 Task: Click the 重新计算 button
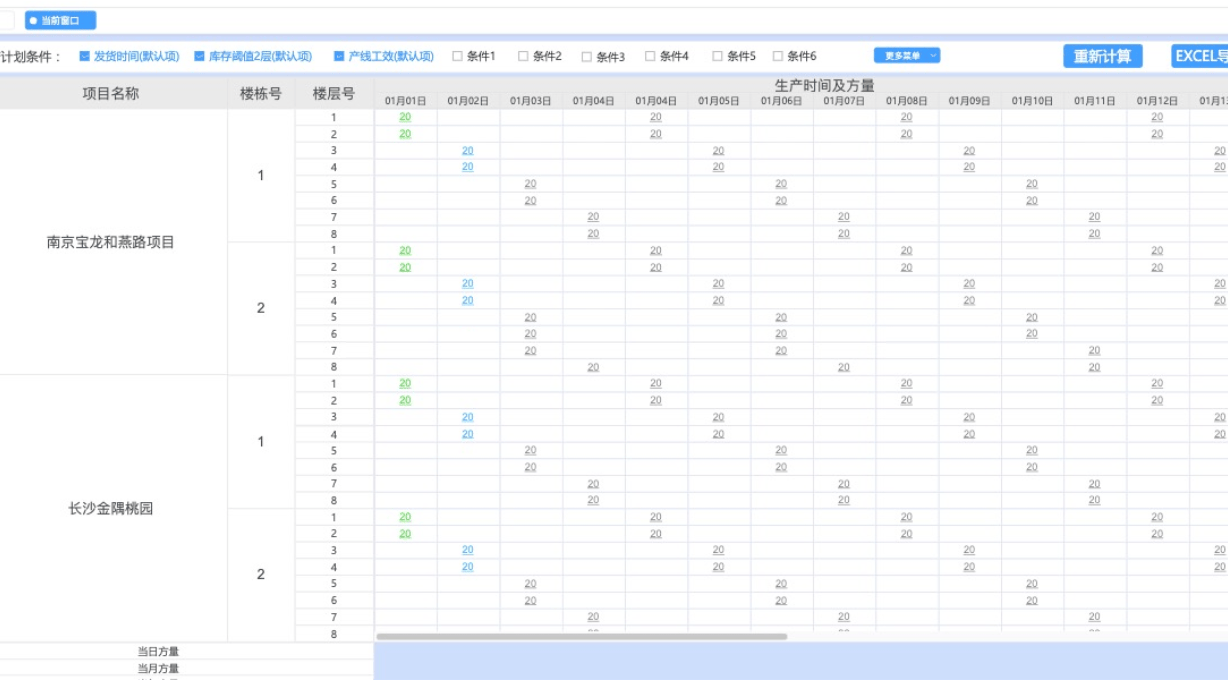pos(1102,56)
